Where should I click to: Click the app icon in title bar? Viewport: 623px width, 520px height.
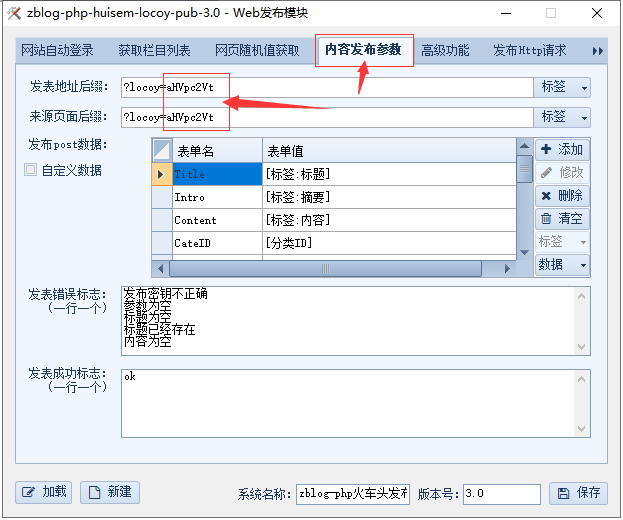pyautogui.click(x=14, y=13)
